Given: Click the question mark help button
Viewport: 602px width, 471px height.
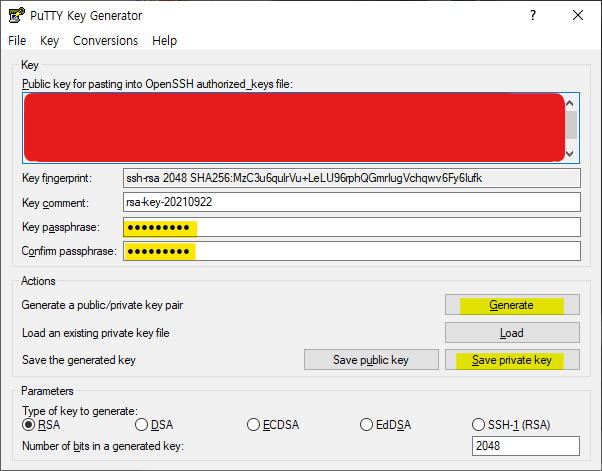Looking at the screenshot, I should 533,15.
